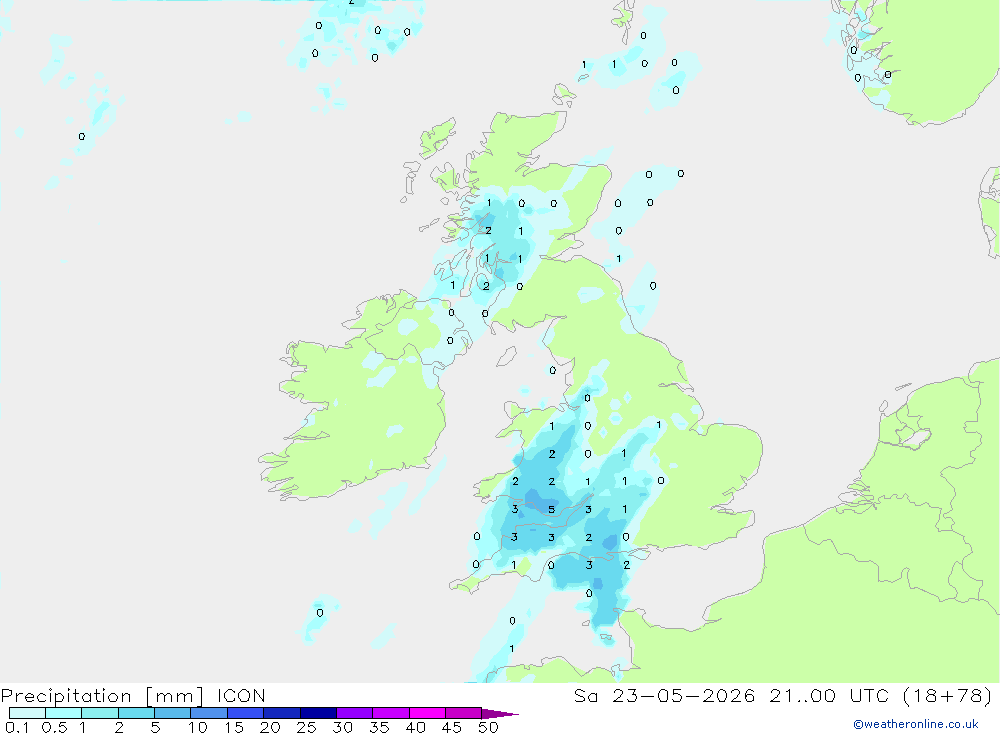Select the 30–35 mm violet legend segment
This screenshot has height=733, width=1000.
[355, 713]
